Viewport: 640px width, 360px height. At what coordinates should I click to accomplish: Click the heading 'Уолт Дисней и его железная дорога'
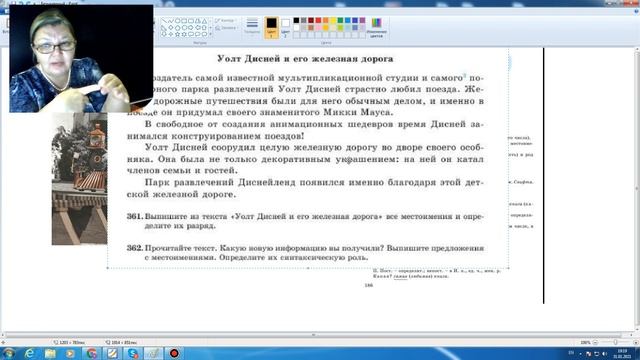point(305,59)
